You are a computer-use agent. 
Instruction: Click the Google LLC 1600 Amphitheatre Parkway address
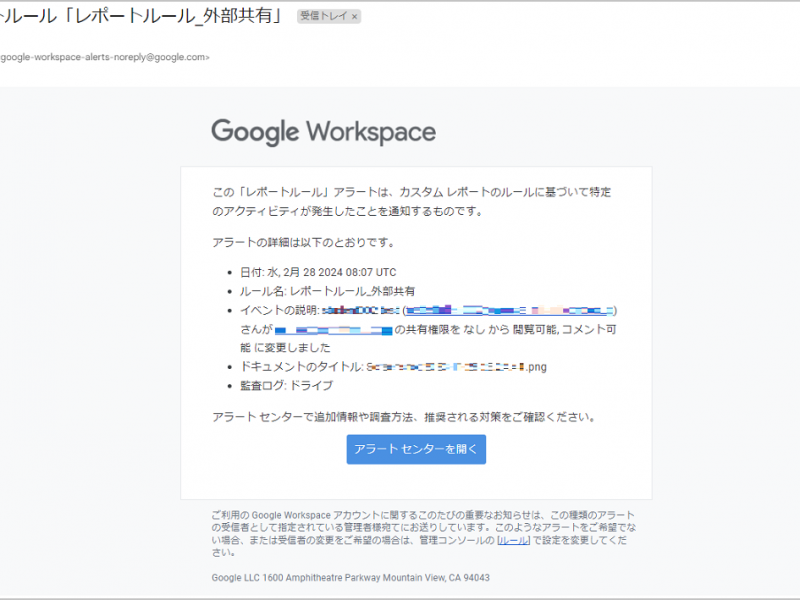coord(351,578)
